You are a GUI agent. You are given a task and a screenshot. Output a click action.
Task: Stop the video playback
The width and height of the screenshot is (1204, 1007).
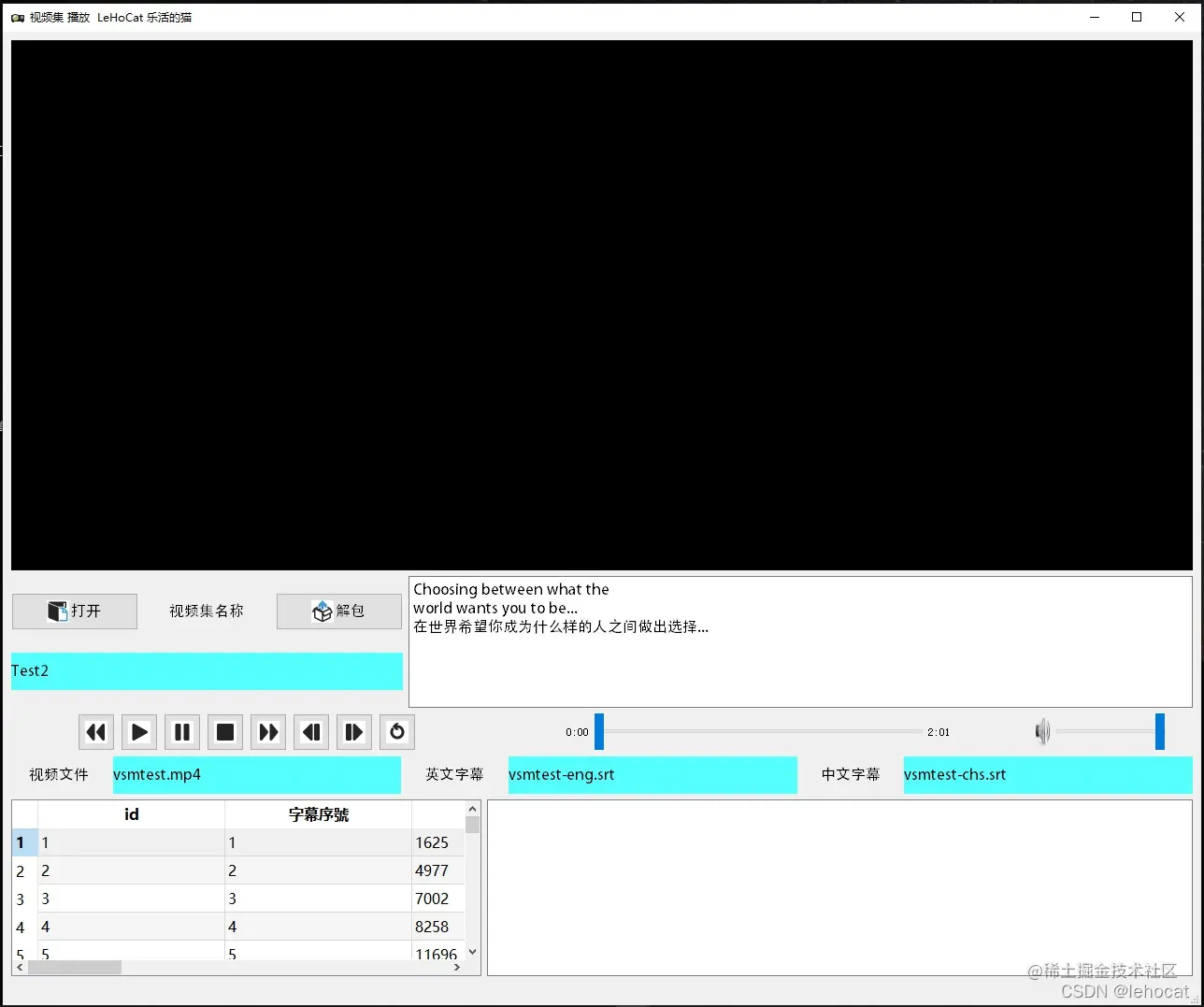point(224,732)
